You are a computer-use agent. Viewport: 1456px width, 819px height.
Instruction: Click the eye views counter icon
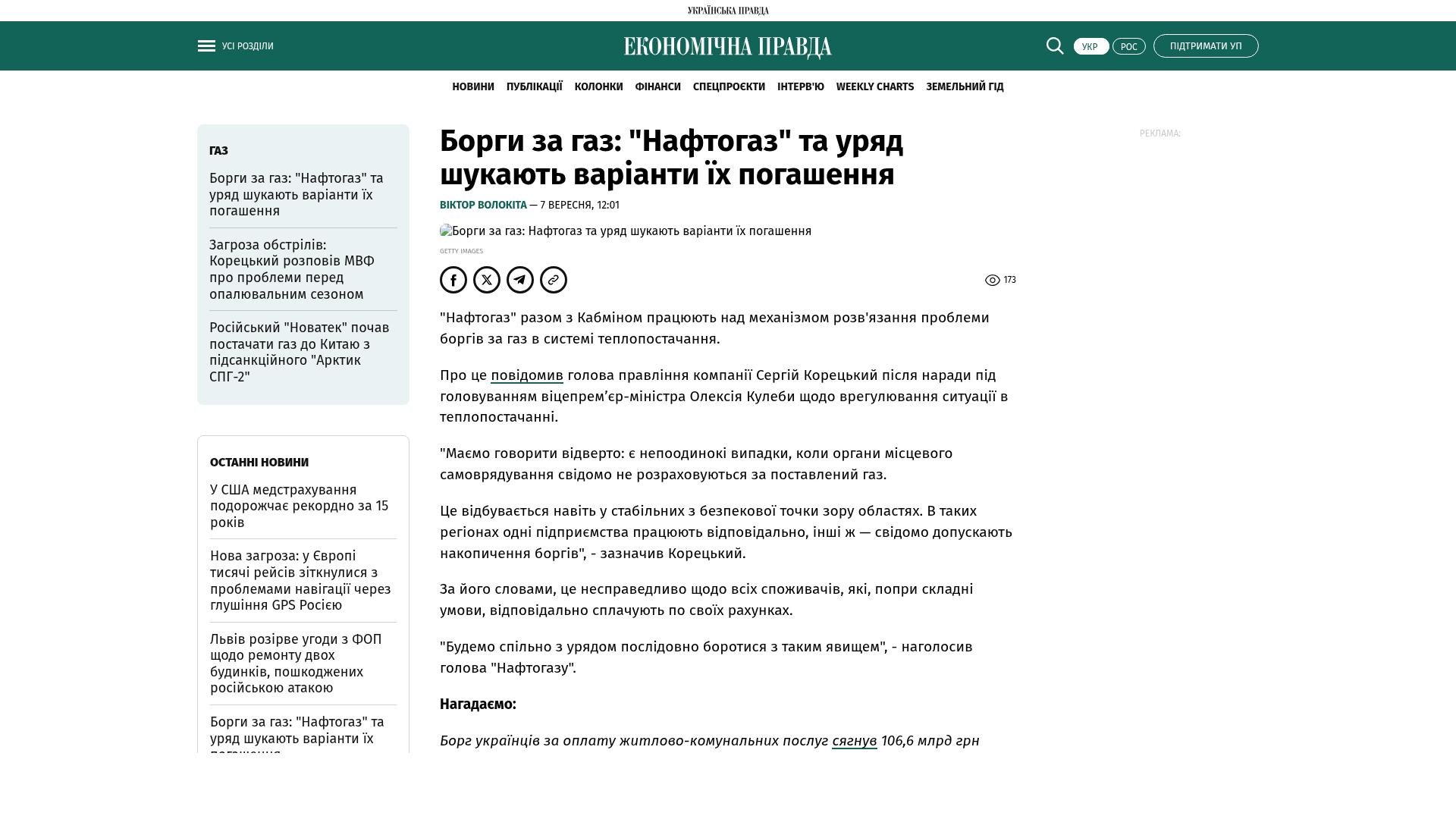(x=992, y=281)
